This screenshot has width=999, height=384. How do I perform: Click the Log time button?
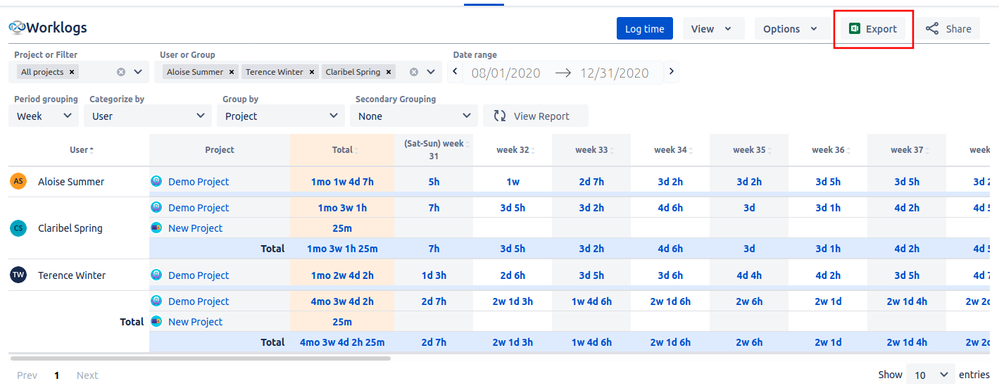pyautogui.click(x=644, y=29)
